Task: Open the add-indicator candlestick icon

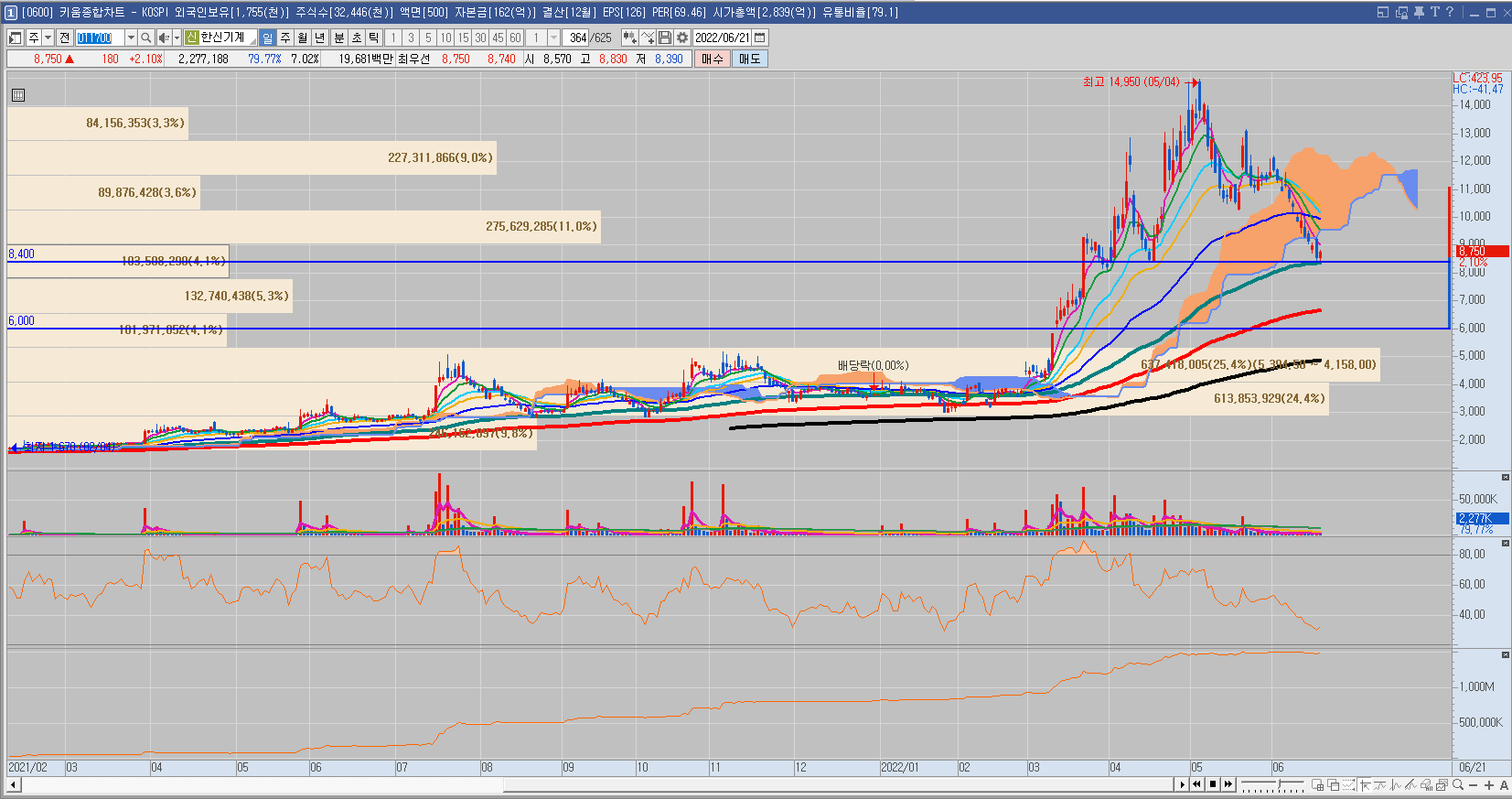Action: (630, 38)
